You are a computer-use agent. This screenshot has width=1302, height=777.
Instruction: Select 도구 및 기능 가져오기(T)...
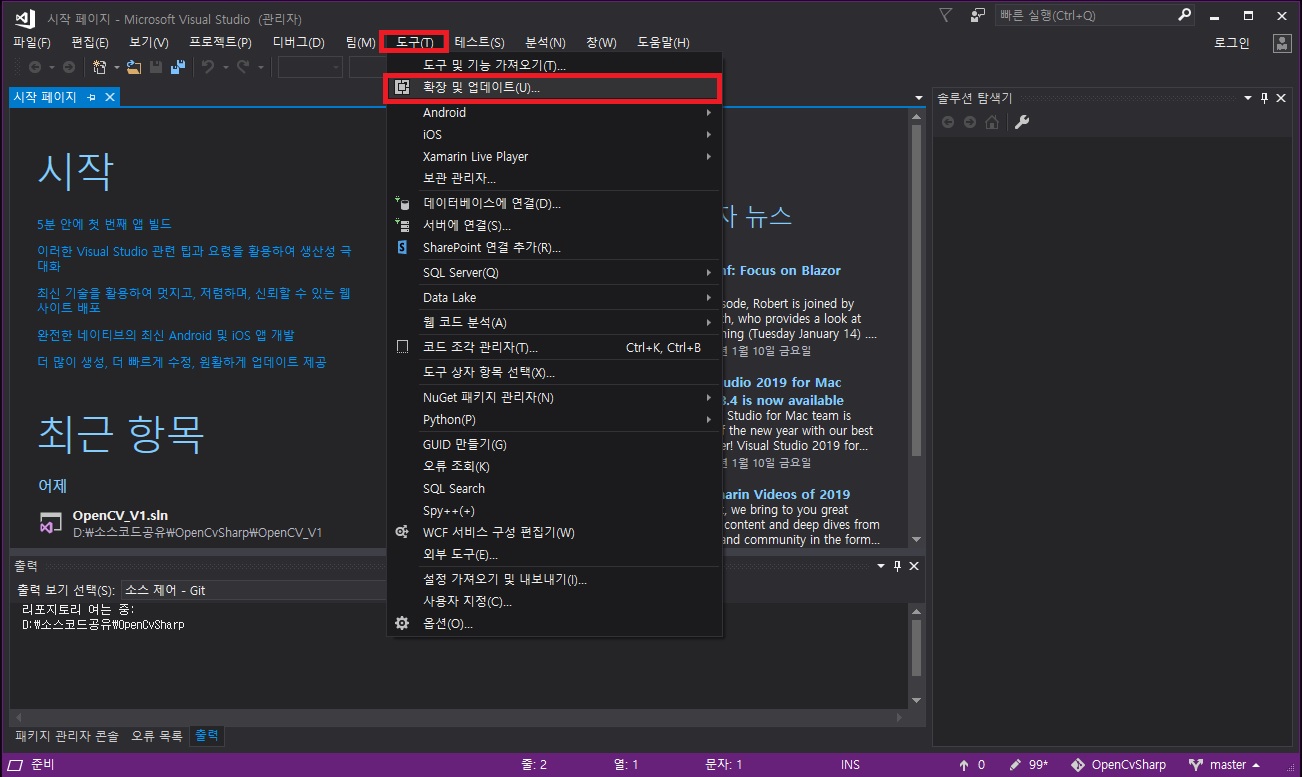point(553,65)
